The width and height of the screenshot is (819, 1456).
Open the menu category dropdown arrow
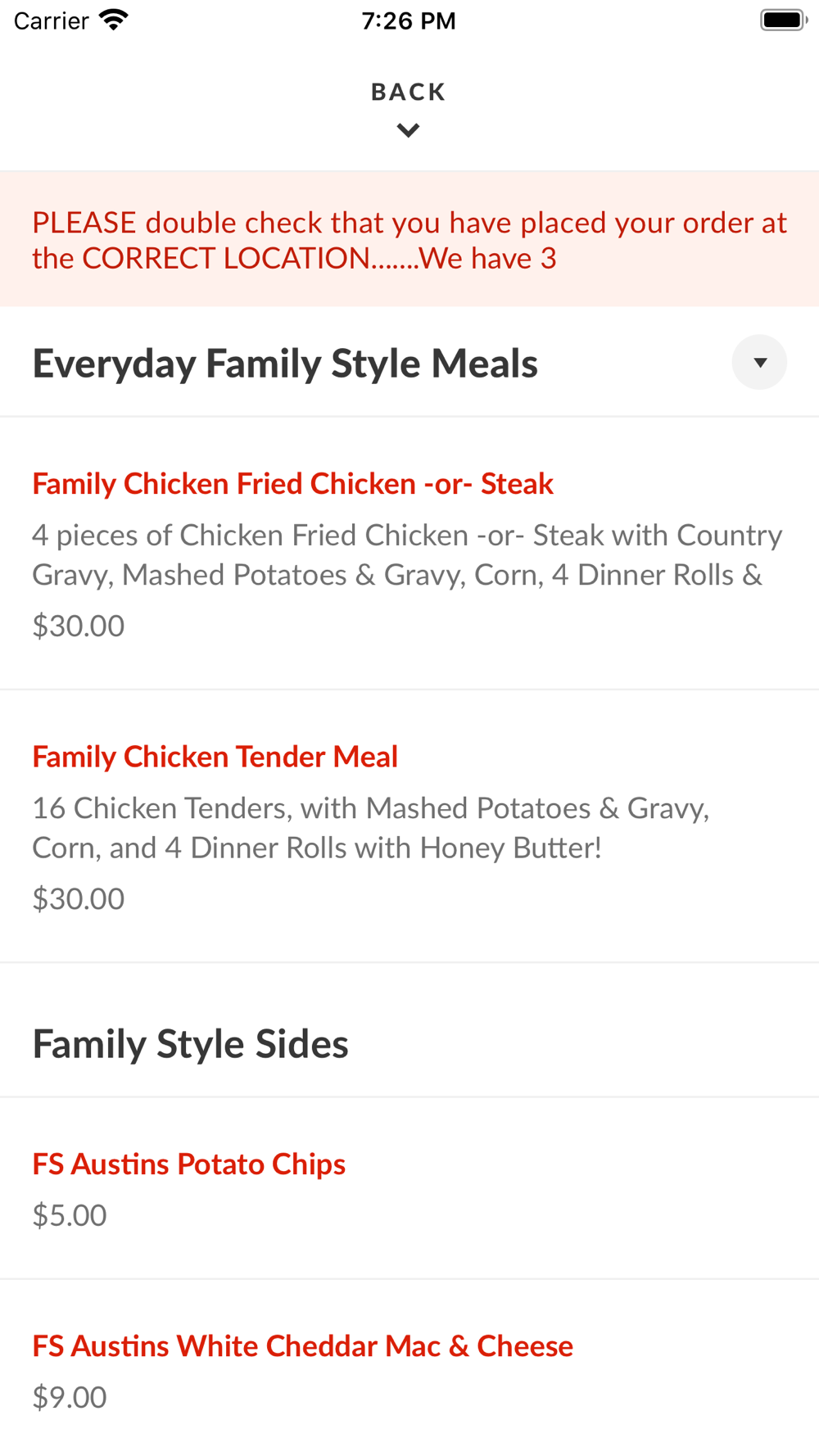pyautogui.click(x=759, y=362)
